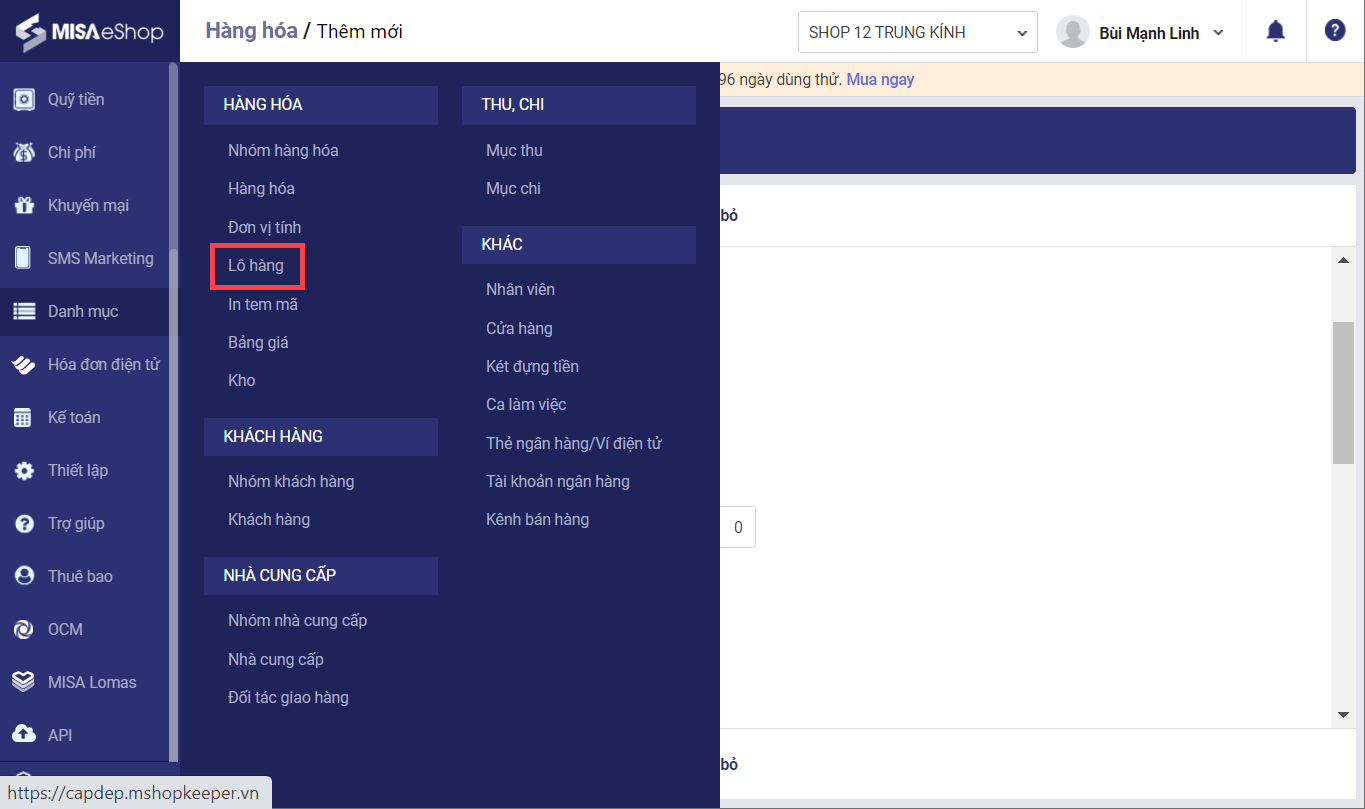Click the user avatar picture
This screenshot has height=809, width=1365.
(x=1073, y=32)
